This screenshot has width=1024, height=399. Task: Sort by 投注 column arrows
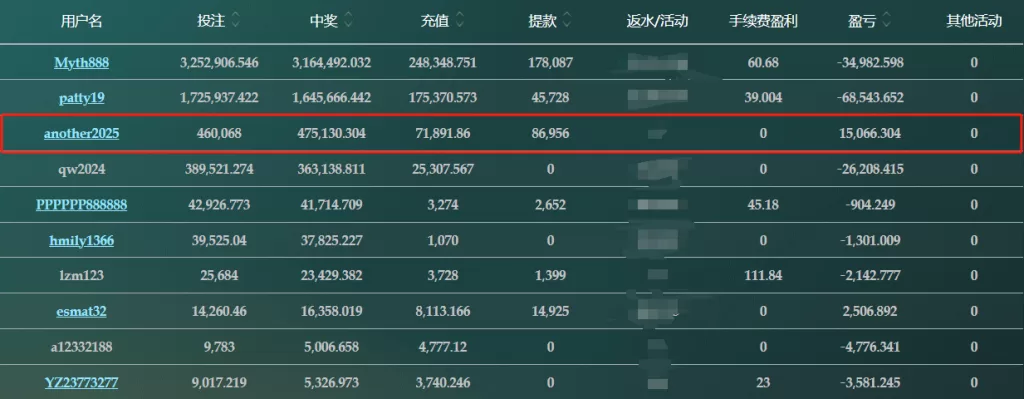pyautogui.click(x=235, y=21)
